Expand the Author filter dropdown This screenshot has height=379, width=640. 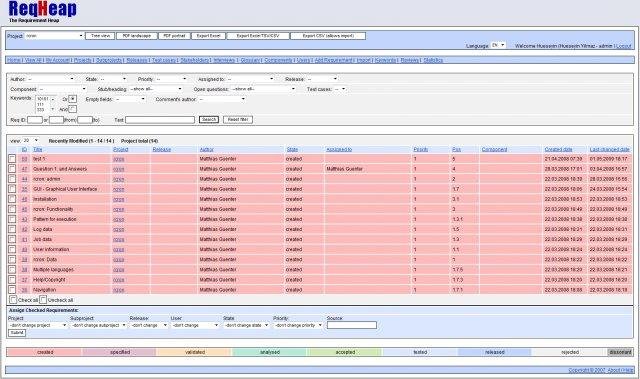click(x=51, y=79)
